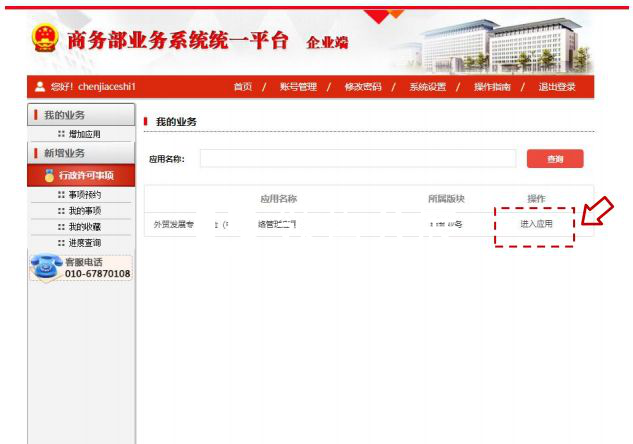Viewport: 633px width, 444px height.
Task: Click 退出登录 to log out
Action: (x=557, y=87)
